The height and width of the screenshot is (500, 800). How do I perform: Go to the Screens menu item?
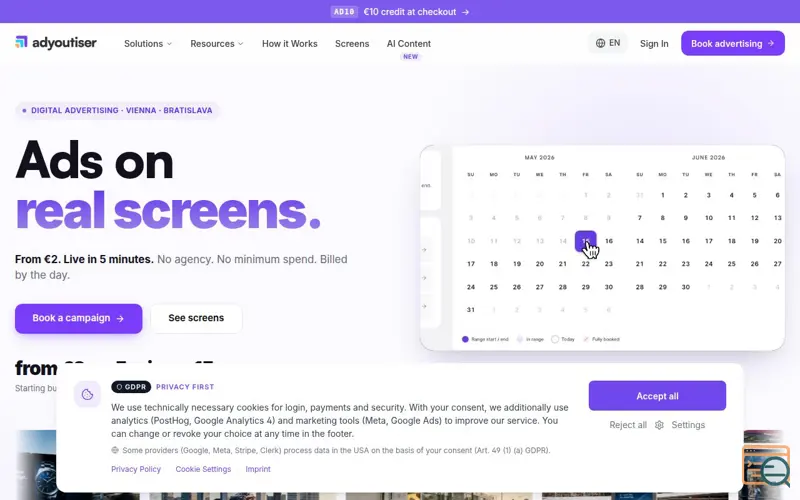point(352,44)
